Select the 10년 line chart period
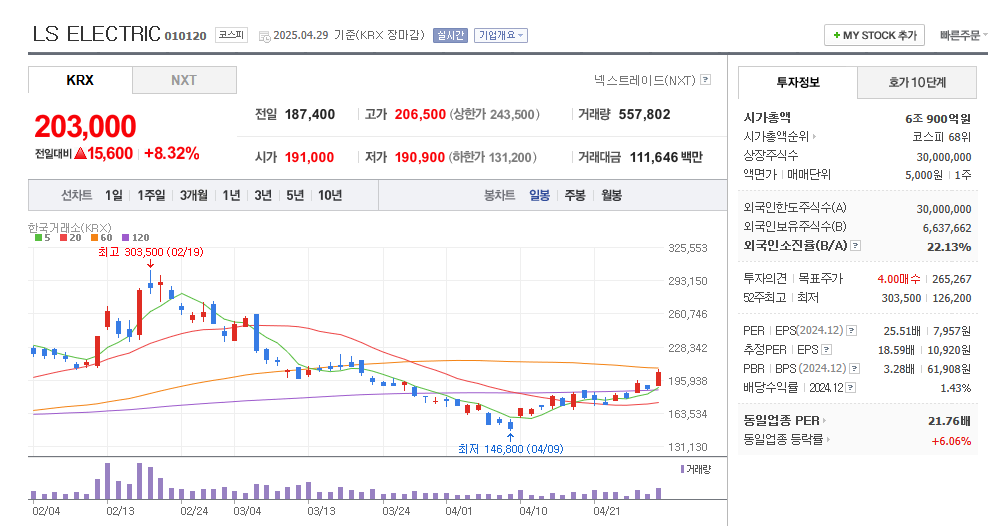This screenshot has width=999, height=526. click(330, 195)
